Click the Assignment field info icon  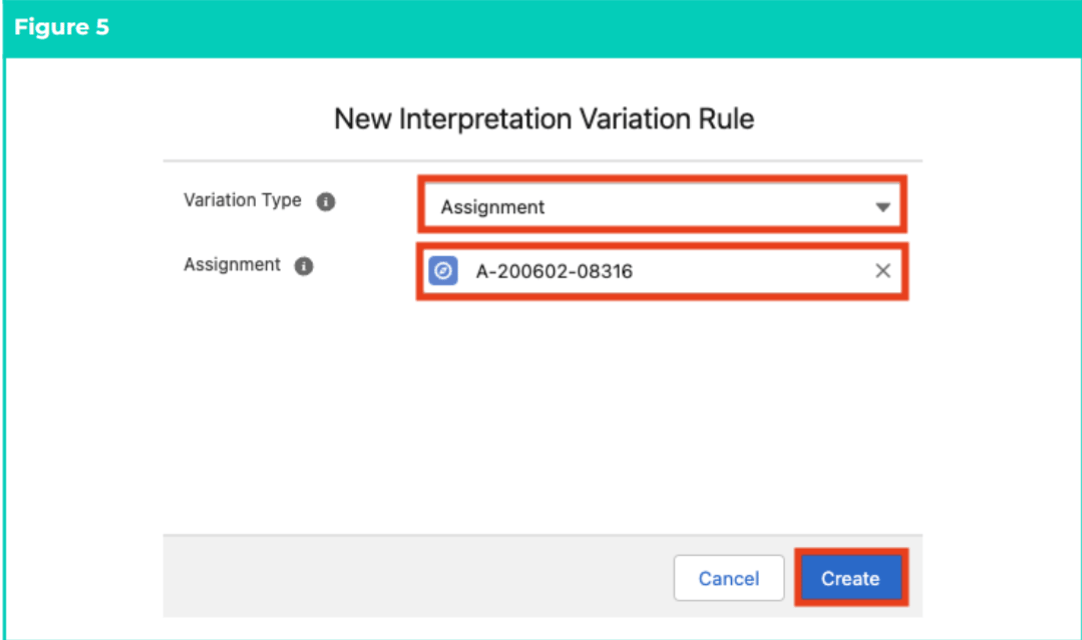(304, 266)
